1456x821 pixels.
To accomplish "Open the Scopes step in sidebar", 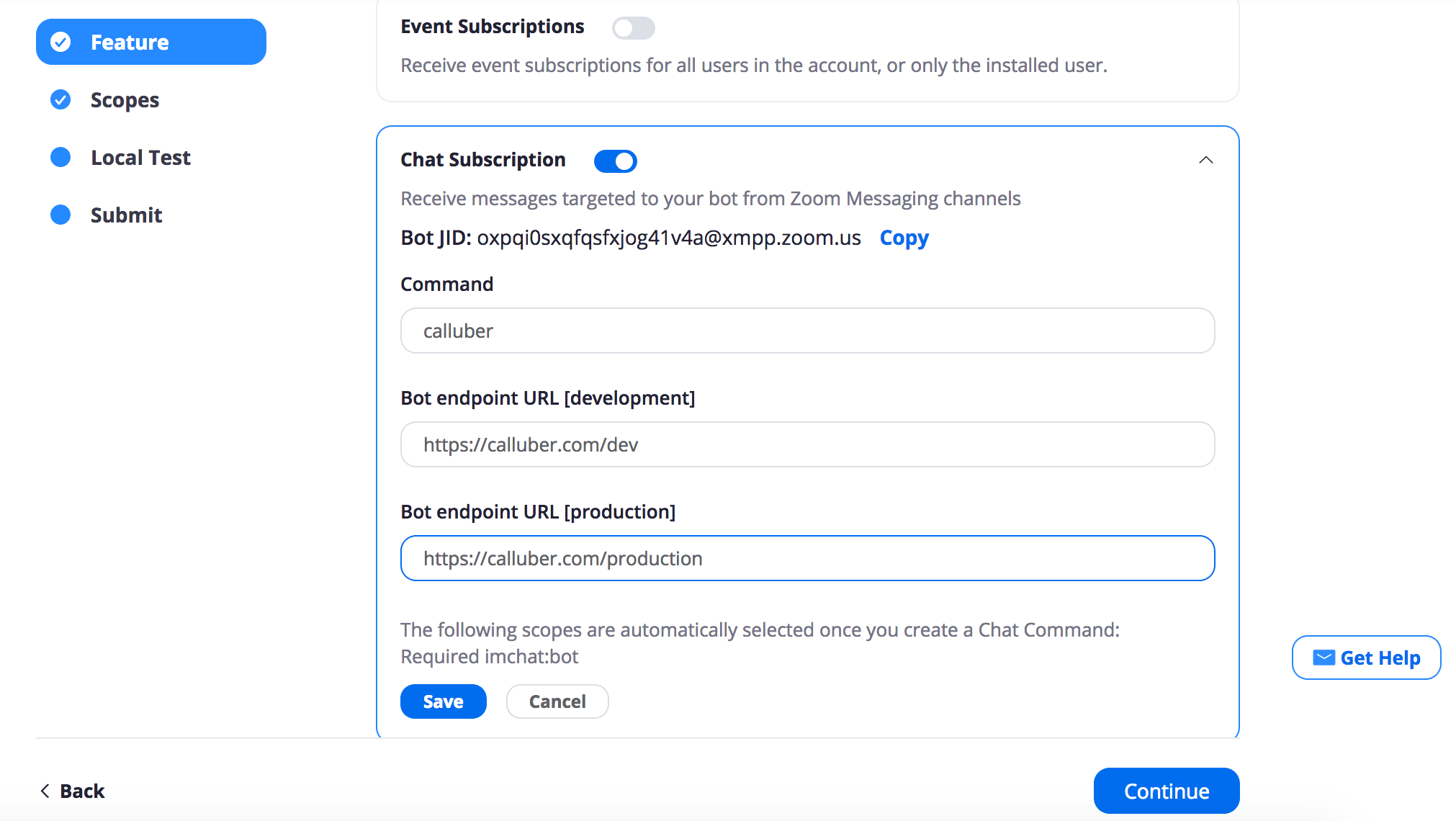I will coord(125,100).
